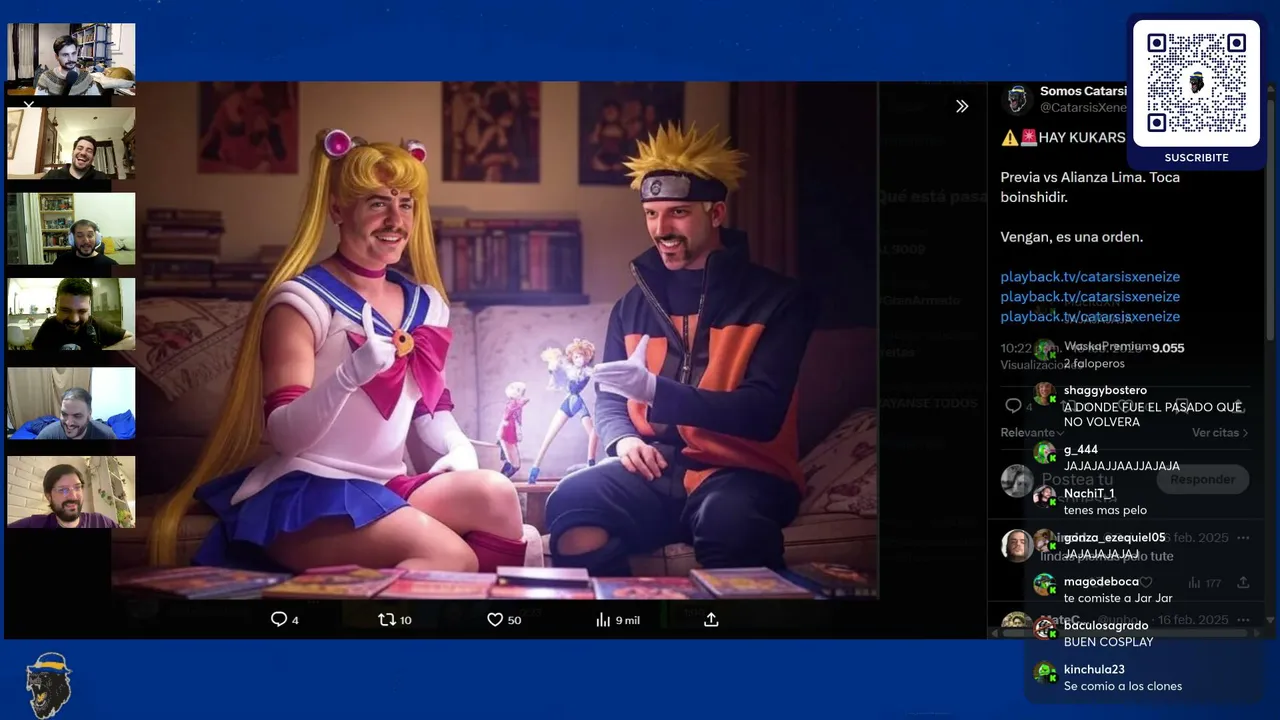Open the Ver citas link
The height and width of the screenshot is (720, 1280).
point(1220,433)
